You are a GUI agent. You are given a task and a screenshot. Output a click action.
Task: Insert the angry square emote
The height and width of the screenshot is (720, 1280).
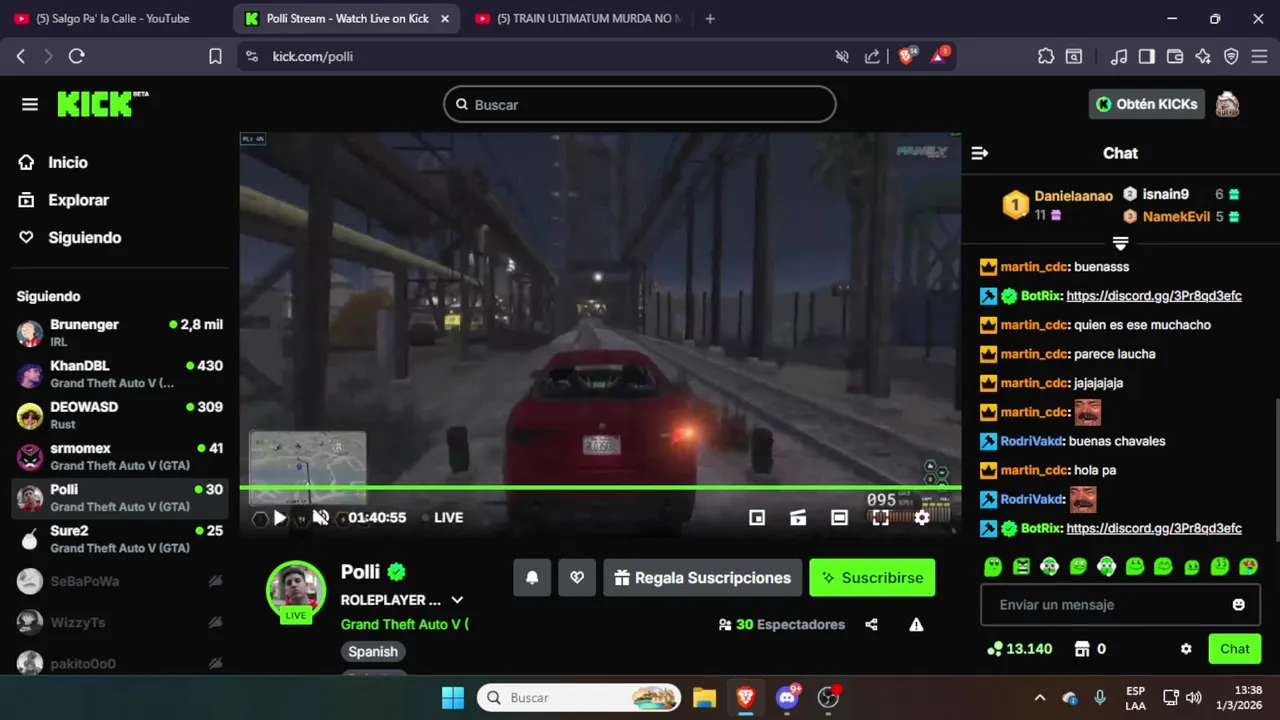[1021, 566]
